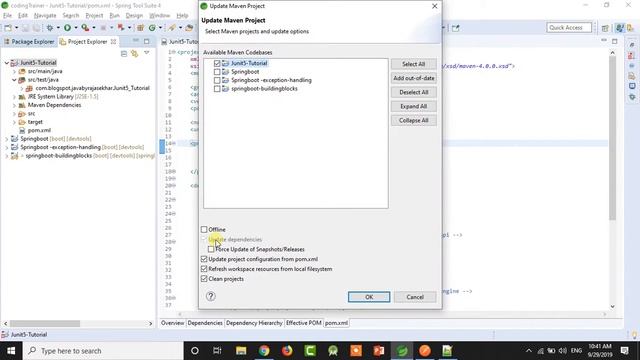The image size is (640, 360).
Task: Switch to the Effective POM tab
Action: pos(303,323)
